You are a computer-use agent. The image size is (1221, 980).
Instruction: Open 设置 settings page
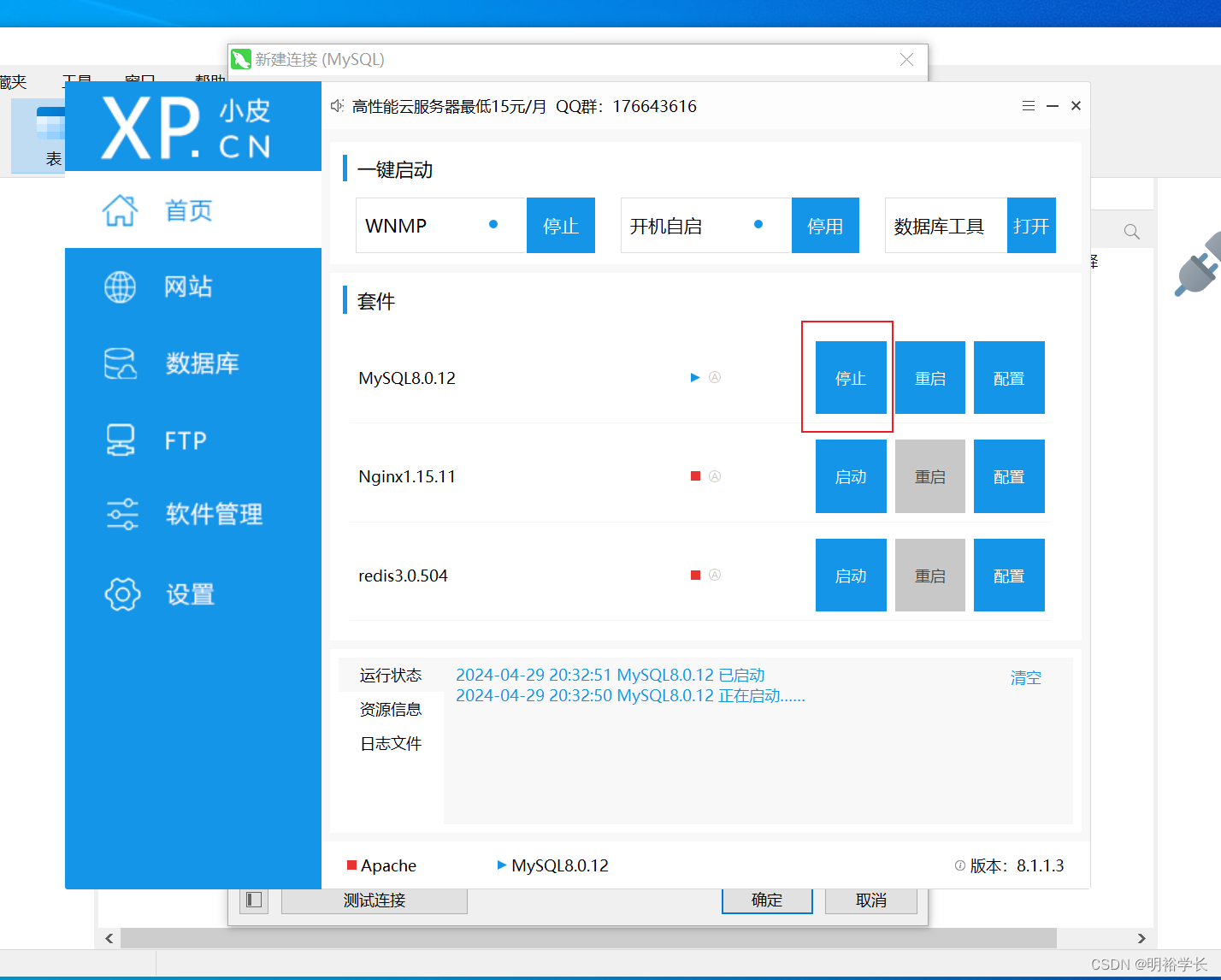coord(193,594)
